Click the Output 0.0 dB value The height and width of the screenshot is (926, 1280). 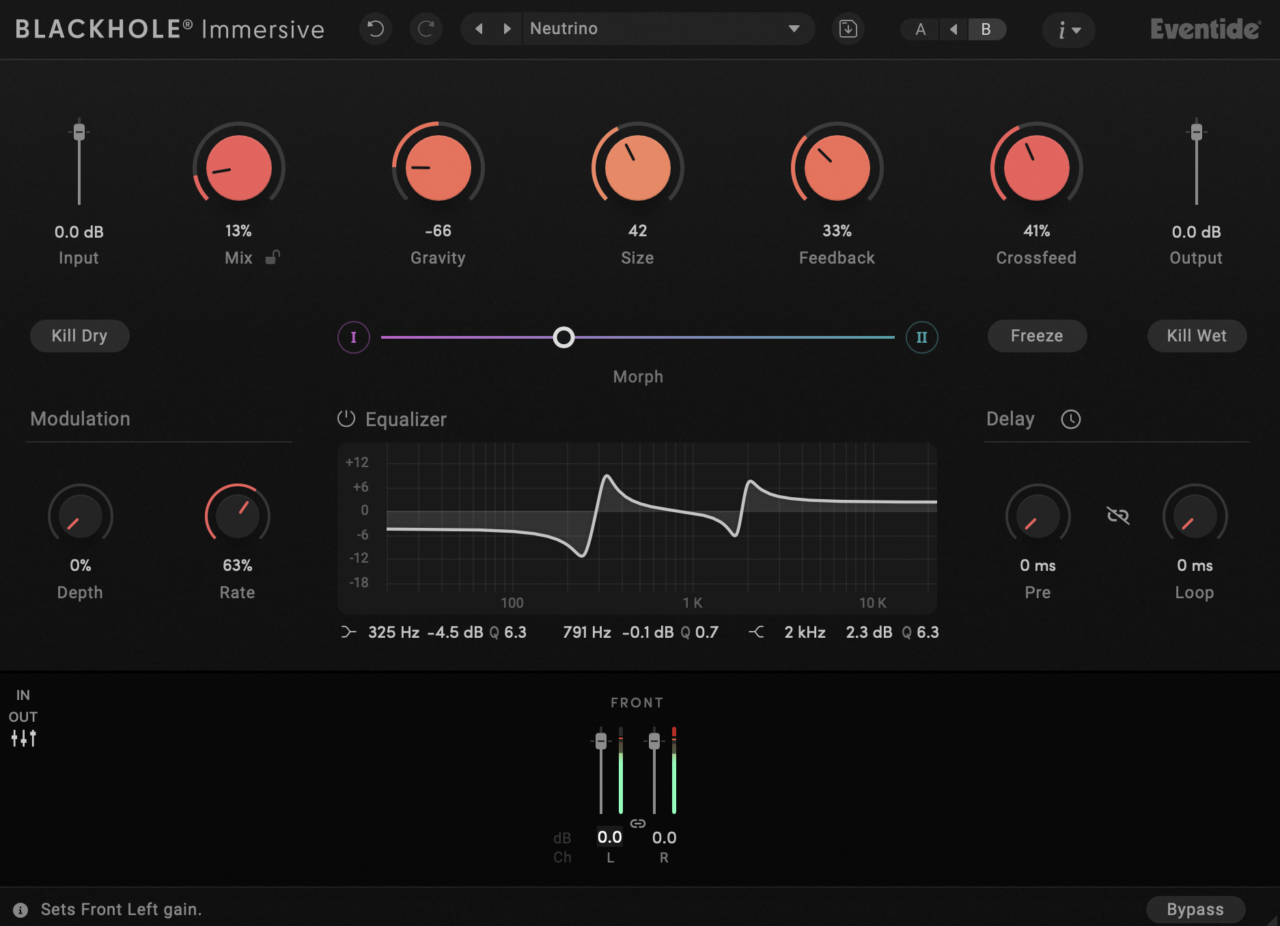point(1196,232)
